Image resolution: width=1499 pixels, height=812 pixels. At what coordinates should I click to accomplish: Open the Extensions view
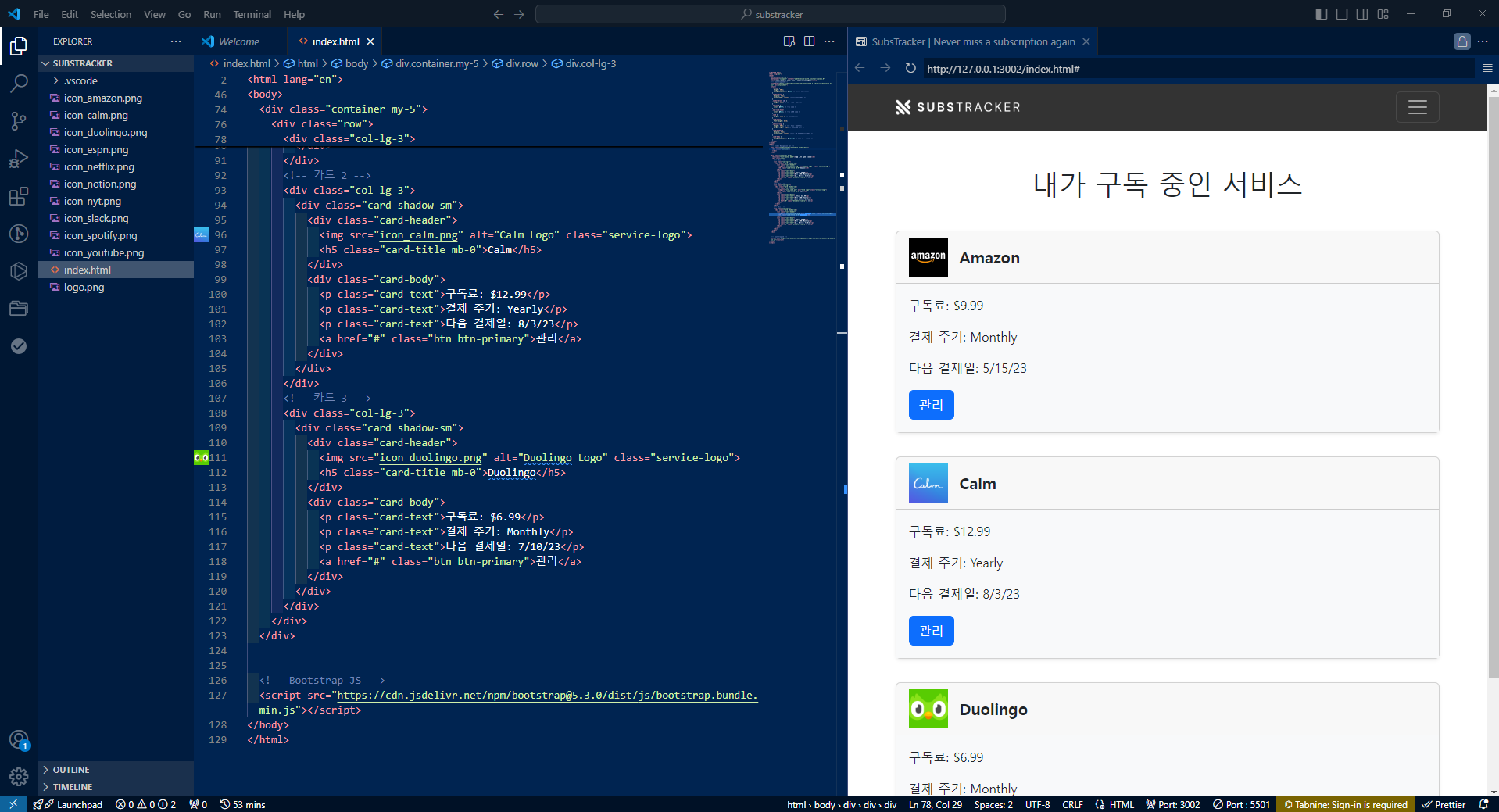[19, 196]
